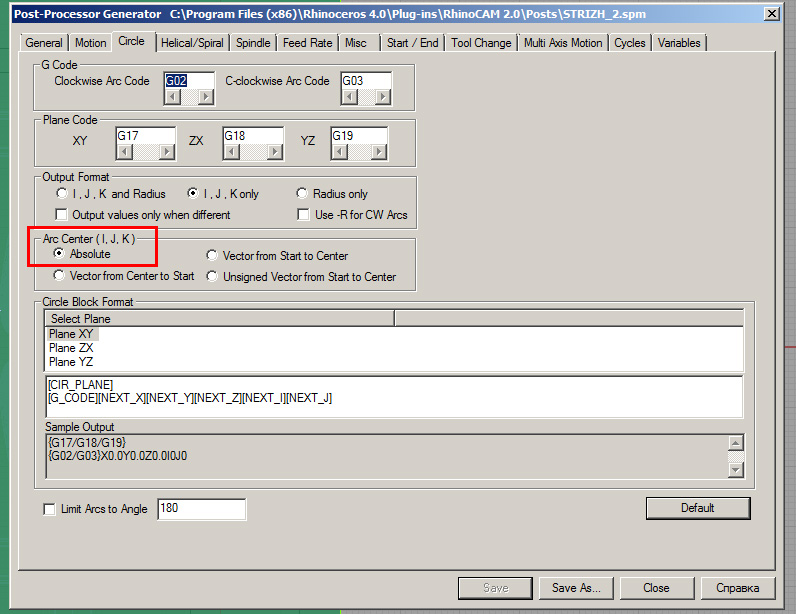Click right scroll arrow under YZ plane code
Screen dimensions: 796x614
(378, 152)
